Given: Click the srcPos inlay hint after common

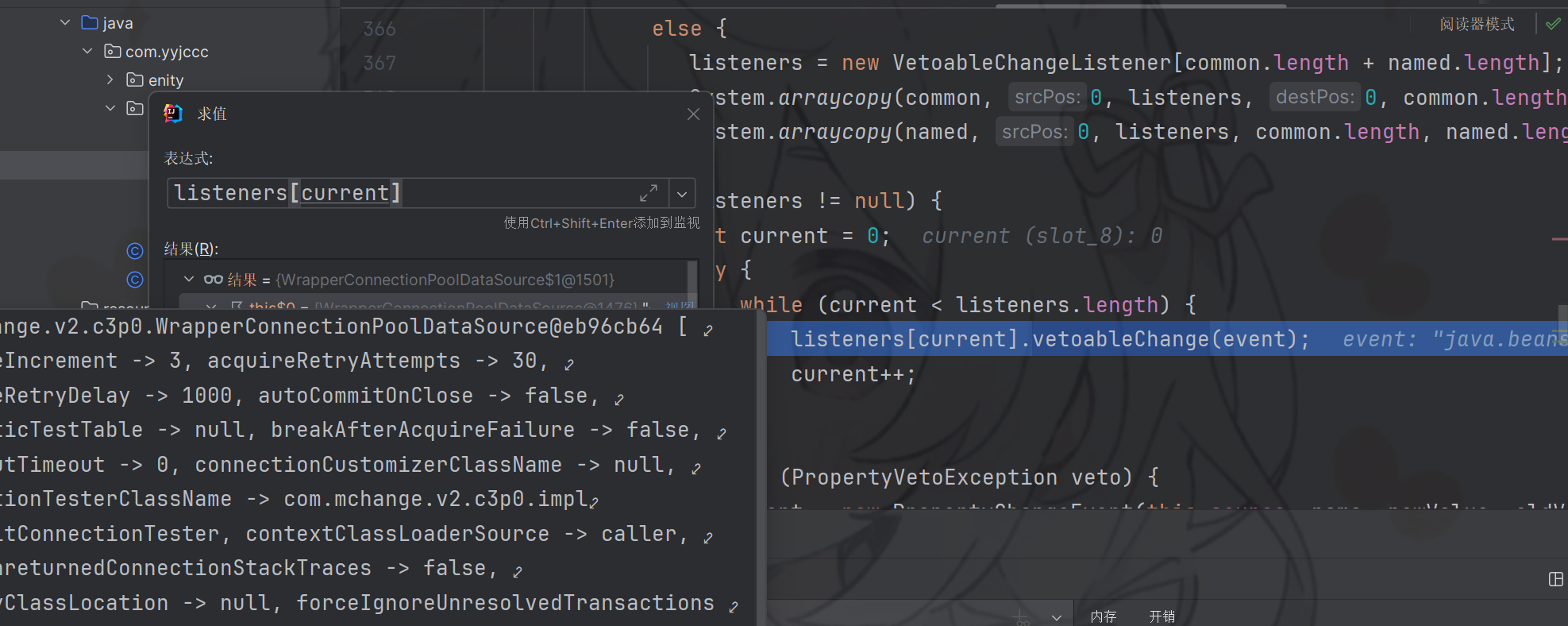Looking at the screenshot, I should coord(1047,97).
